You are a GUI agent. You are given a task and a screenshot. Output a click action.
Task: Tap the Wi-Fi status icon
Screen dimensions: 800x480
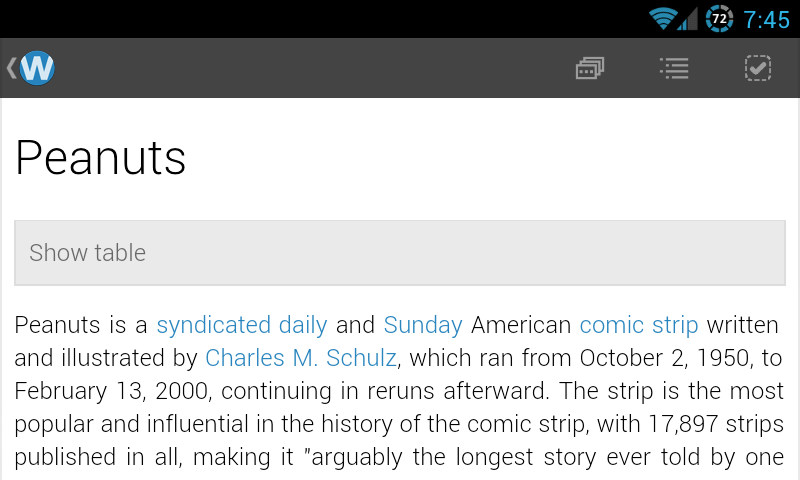662,18
